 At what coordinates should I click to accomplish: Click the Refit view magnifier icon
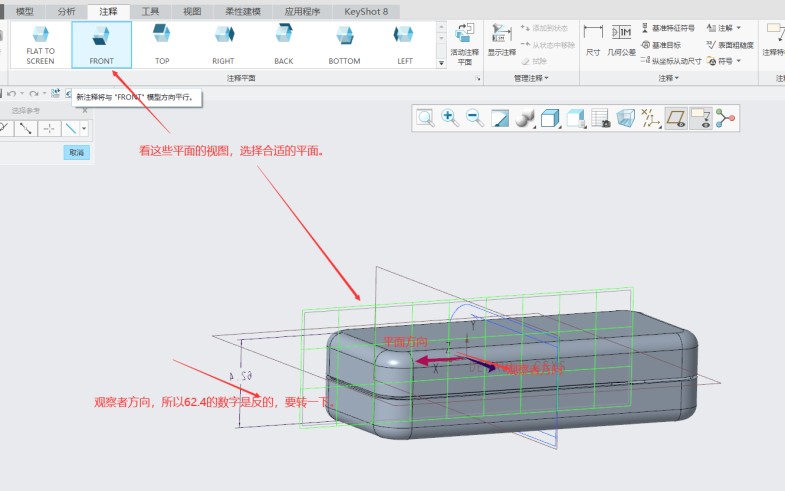tap(426, 118)
